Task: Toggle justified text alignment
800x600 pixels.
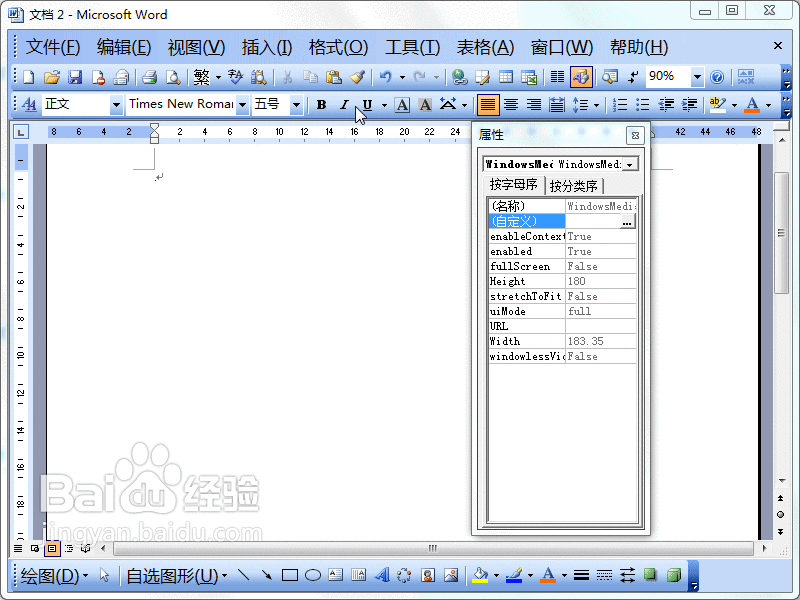Action: [x=487, y=105]
